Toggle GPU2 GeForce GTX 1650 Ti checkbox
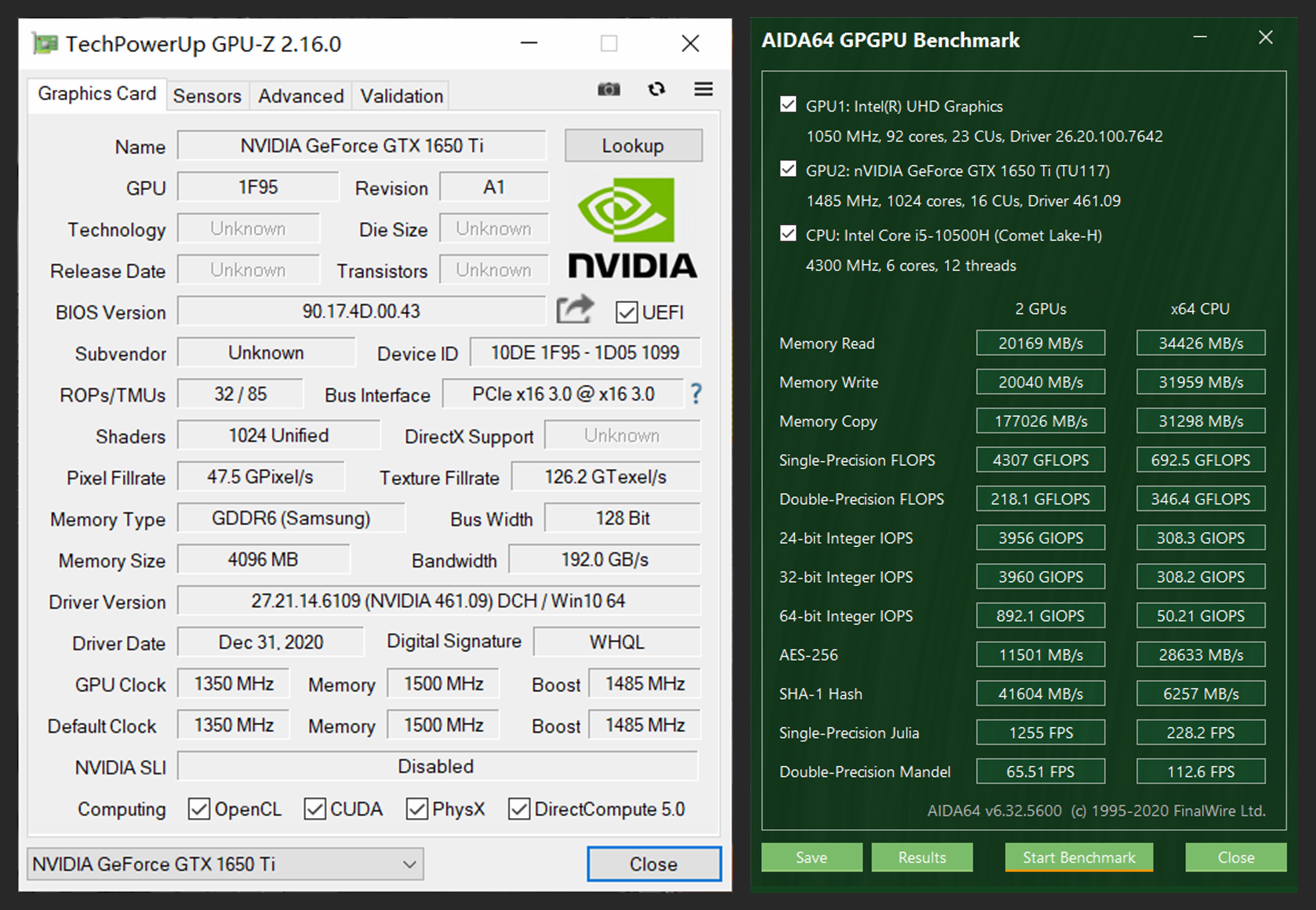 tap(788, 169)
